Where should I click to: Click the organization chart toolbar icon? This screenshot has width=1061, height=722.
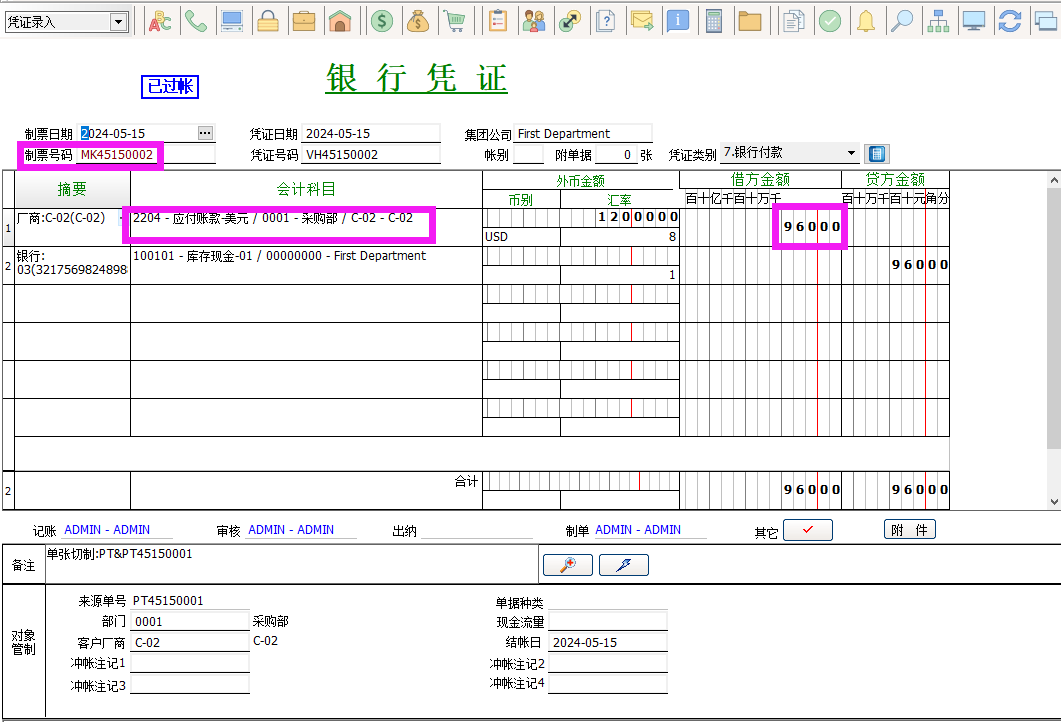click(x=938, y=22)
